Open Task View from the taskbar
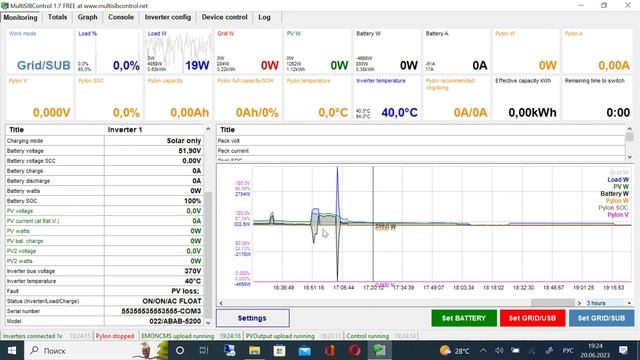 tap(204, 351)
